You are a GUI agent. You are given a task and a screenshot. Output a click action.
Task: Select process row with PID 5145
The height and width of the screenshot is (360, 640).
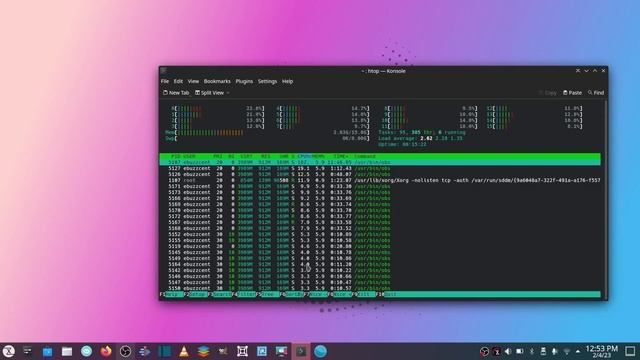coord(380,252)
